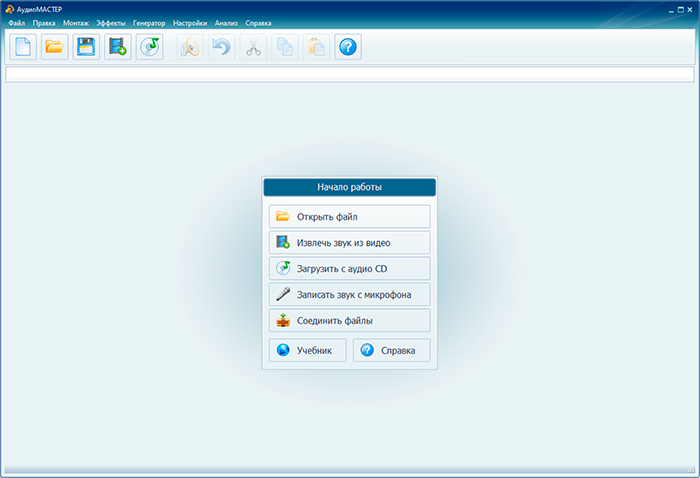This screenshot has height=478, width=700.
Task: Minimize the АудиоМАСТЕР window
Action: [x=671, y=10]
